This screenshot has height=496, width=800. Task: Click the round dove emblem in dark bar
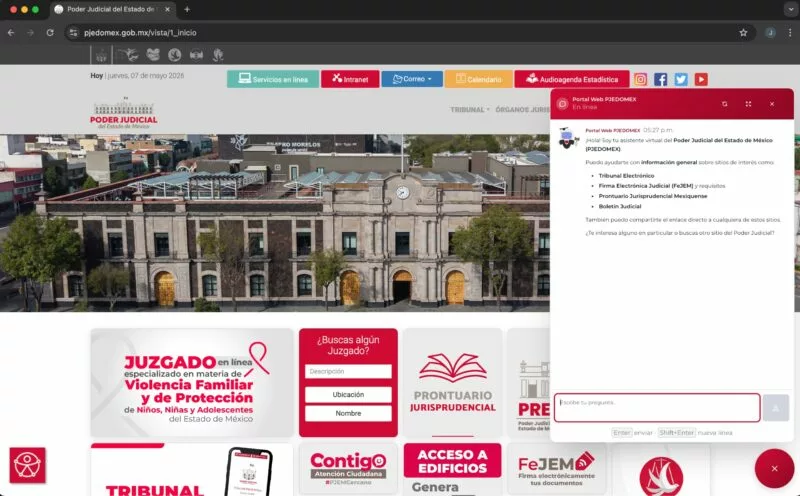(174, 54)
